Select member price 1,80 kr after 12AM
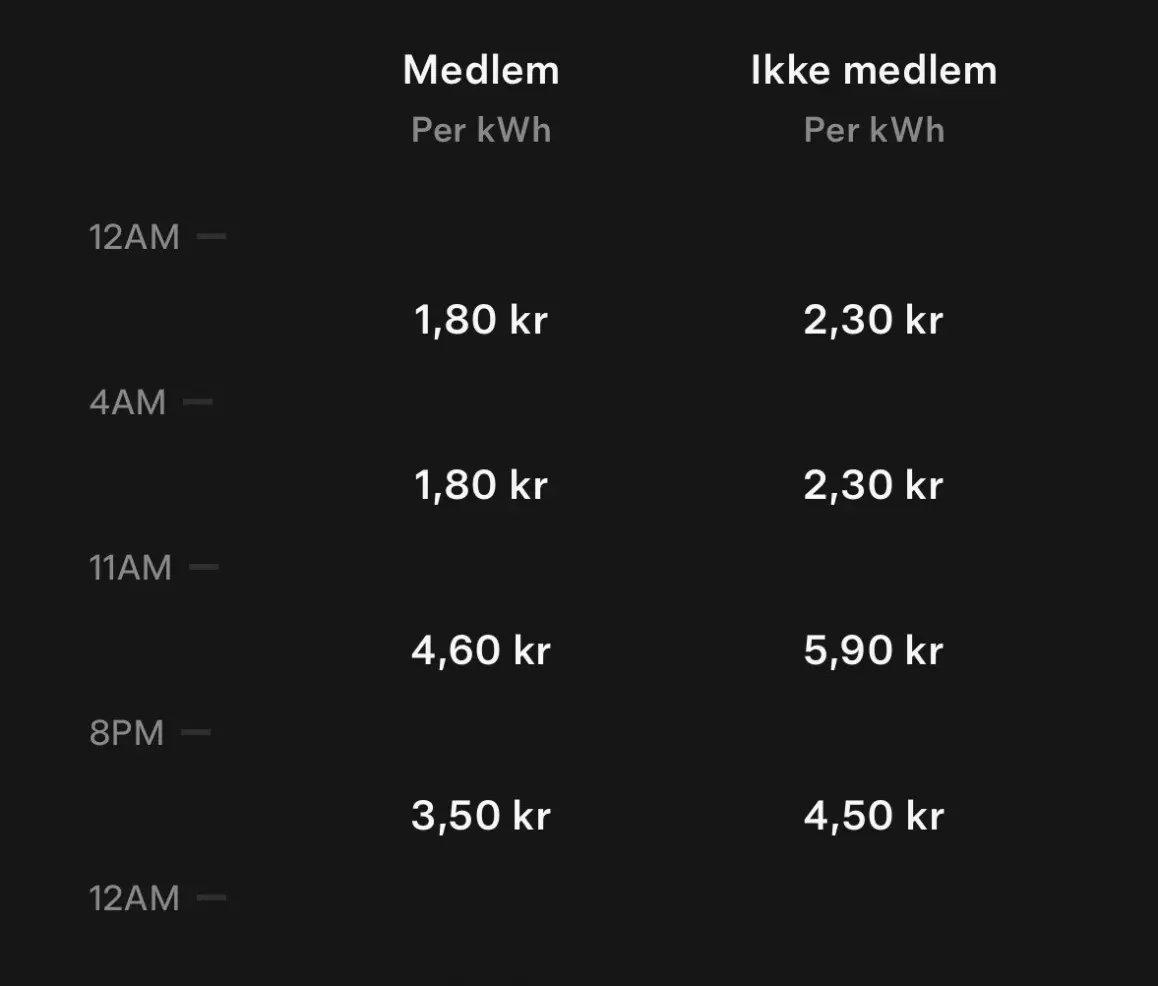This screenshot has width=1158, height=986. click(x=481, y=320)
